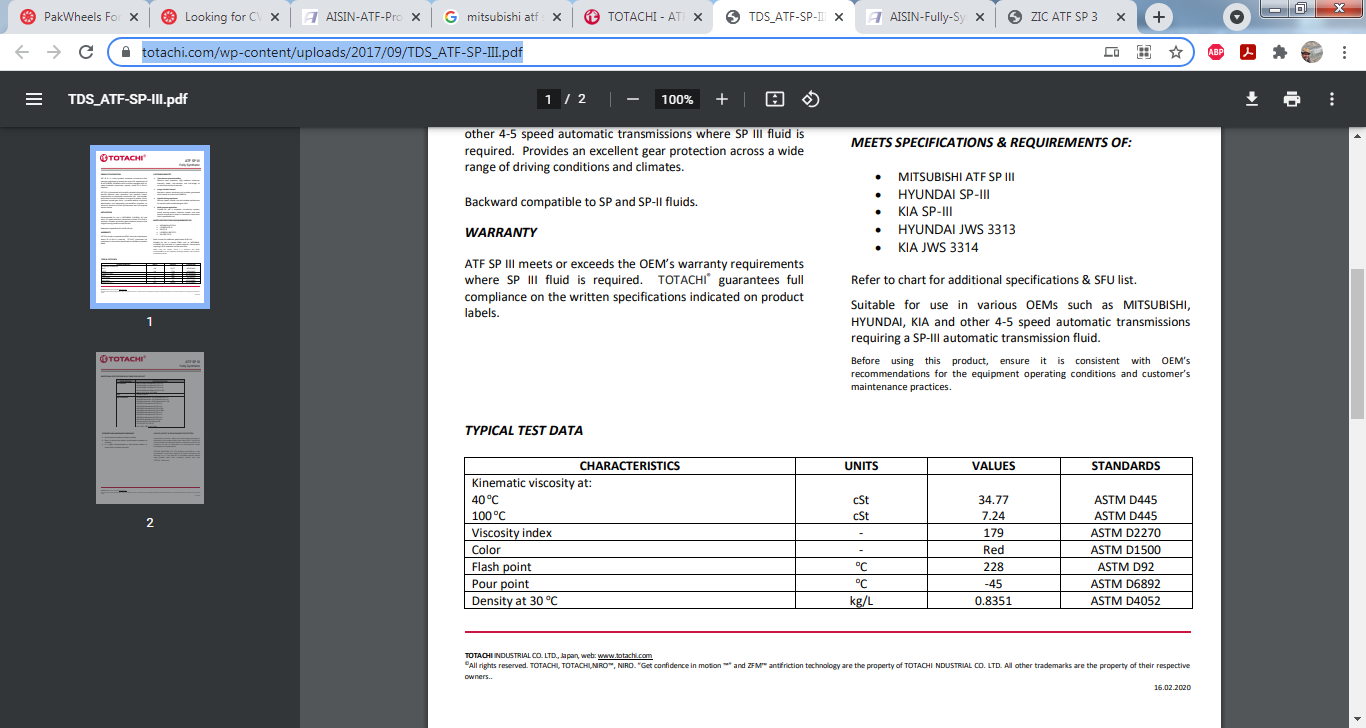This screenshot has width=1366, height=728.
Task: Select page 1 thumbnail in sidebar
Action: (150, 227)
